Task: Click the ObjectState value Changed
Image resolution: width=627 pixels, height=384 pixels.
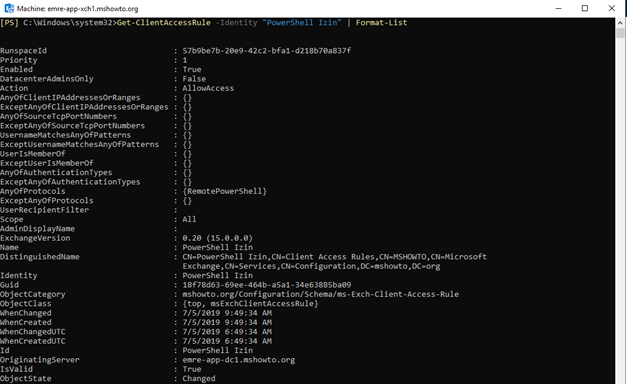Action: tap(199, 378)
